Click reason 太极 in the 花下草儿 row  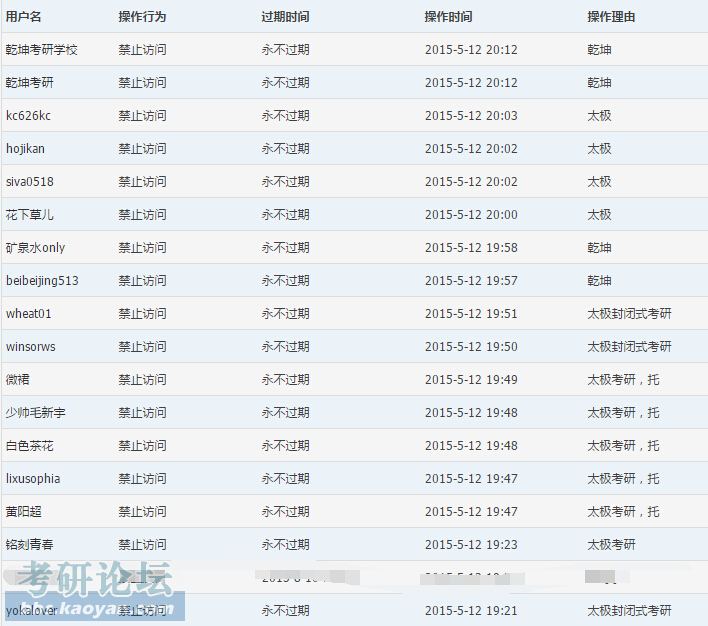pos(599,215)
